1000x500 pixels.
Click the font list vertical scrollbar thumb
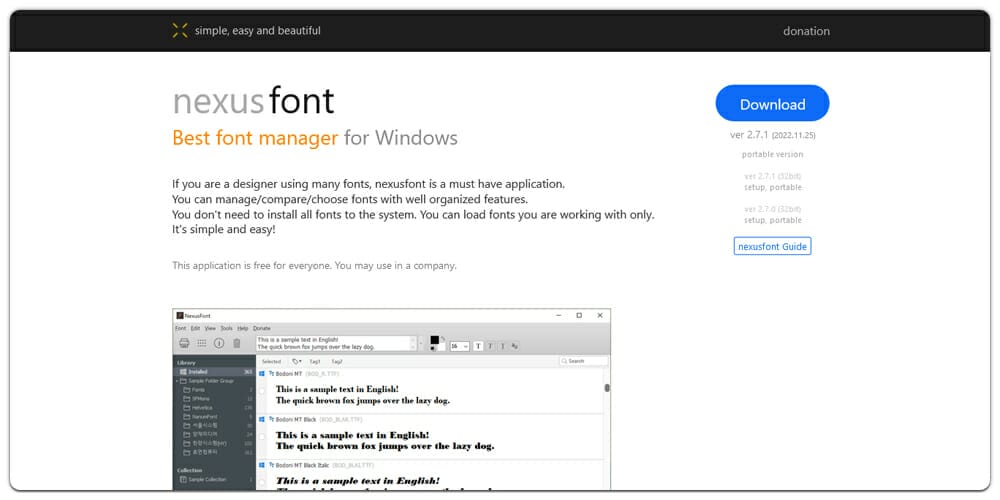(607, 388)
